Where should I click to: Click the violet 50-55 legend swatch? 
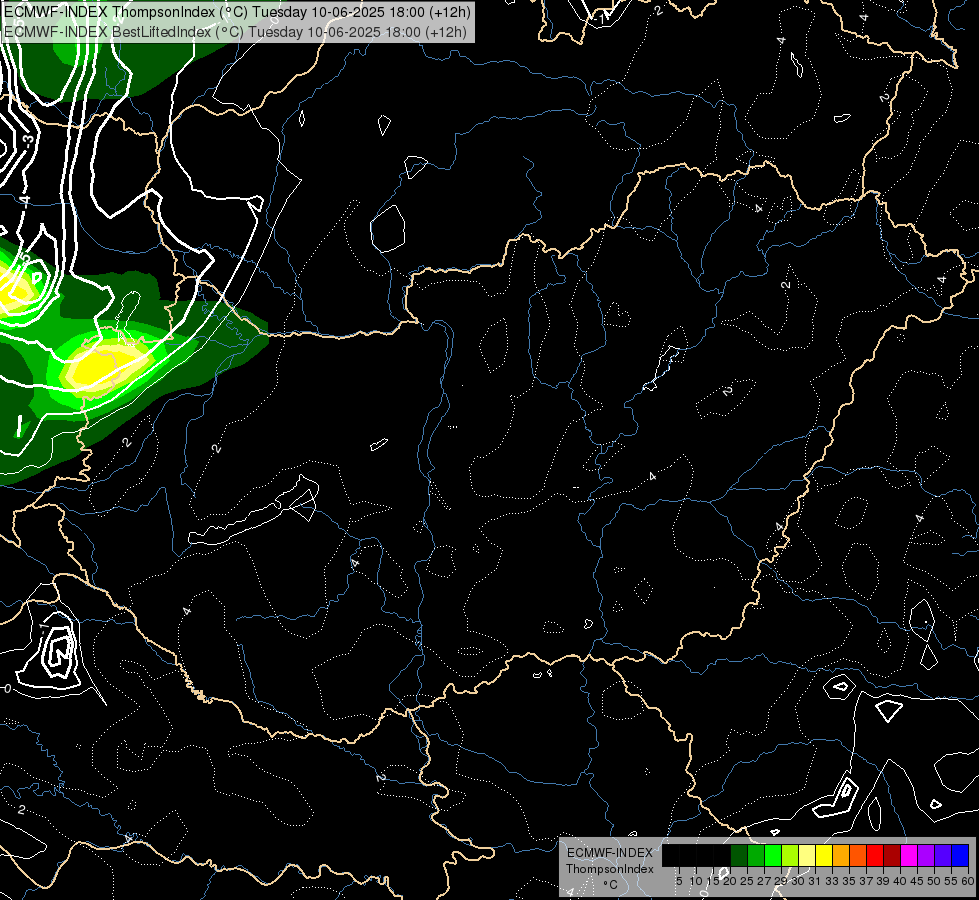(x=943, y=855)
